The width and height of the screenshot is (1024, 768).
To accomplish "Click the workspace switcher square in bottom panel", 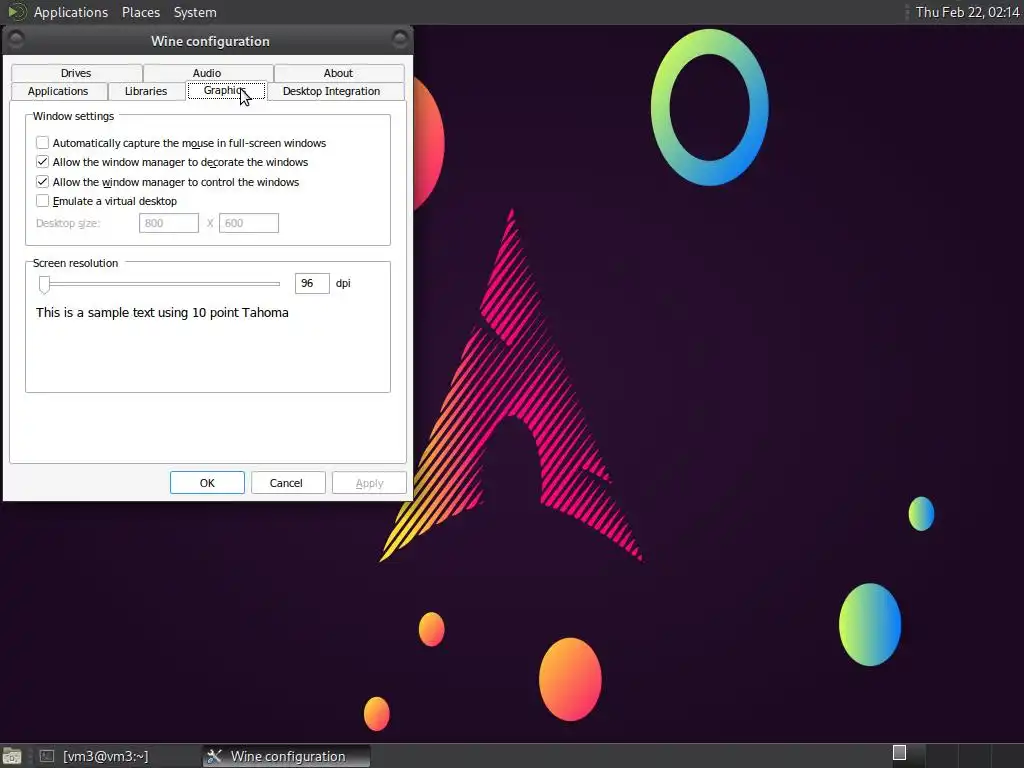I will coord(899,752).
